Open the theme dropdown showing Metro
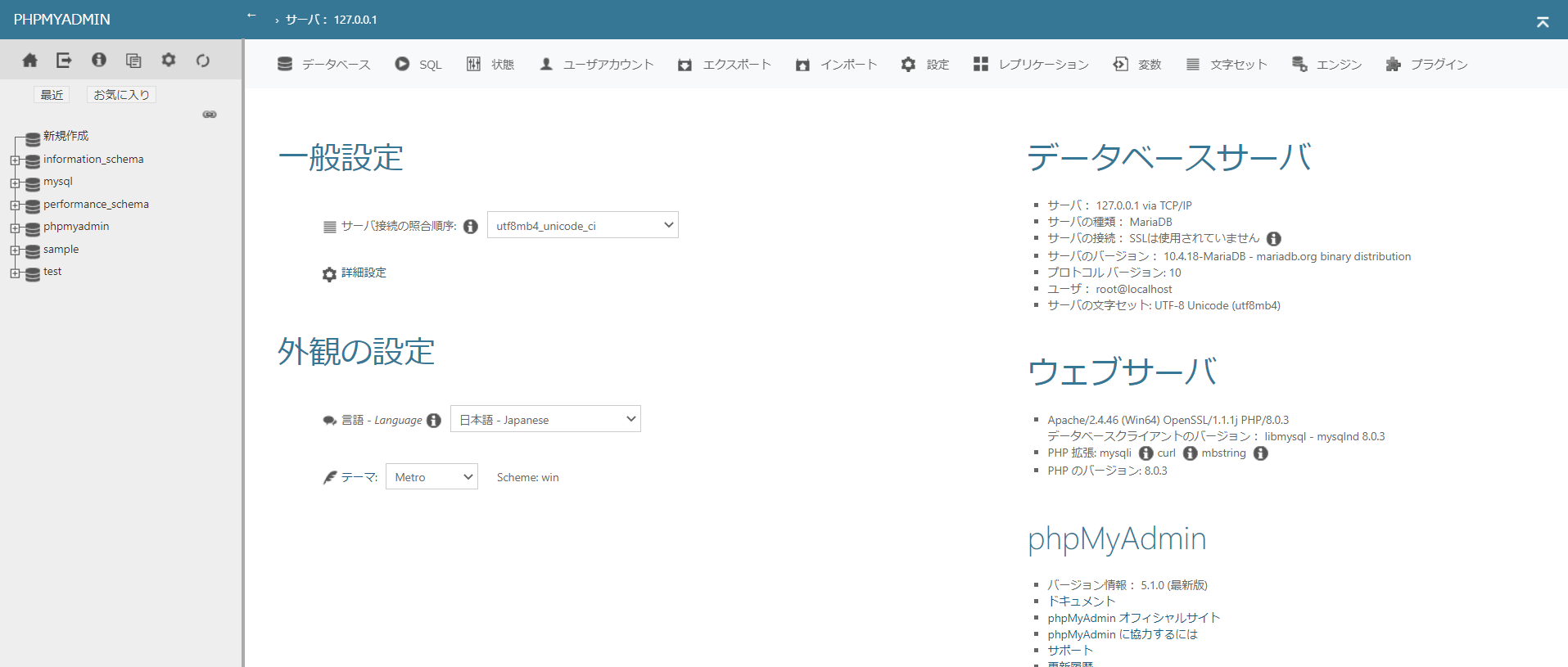Image resolution: width=1568 pixels, height=667 pixels. click(432, 476)
